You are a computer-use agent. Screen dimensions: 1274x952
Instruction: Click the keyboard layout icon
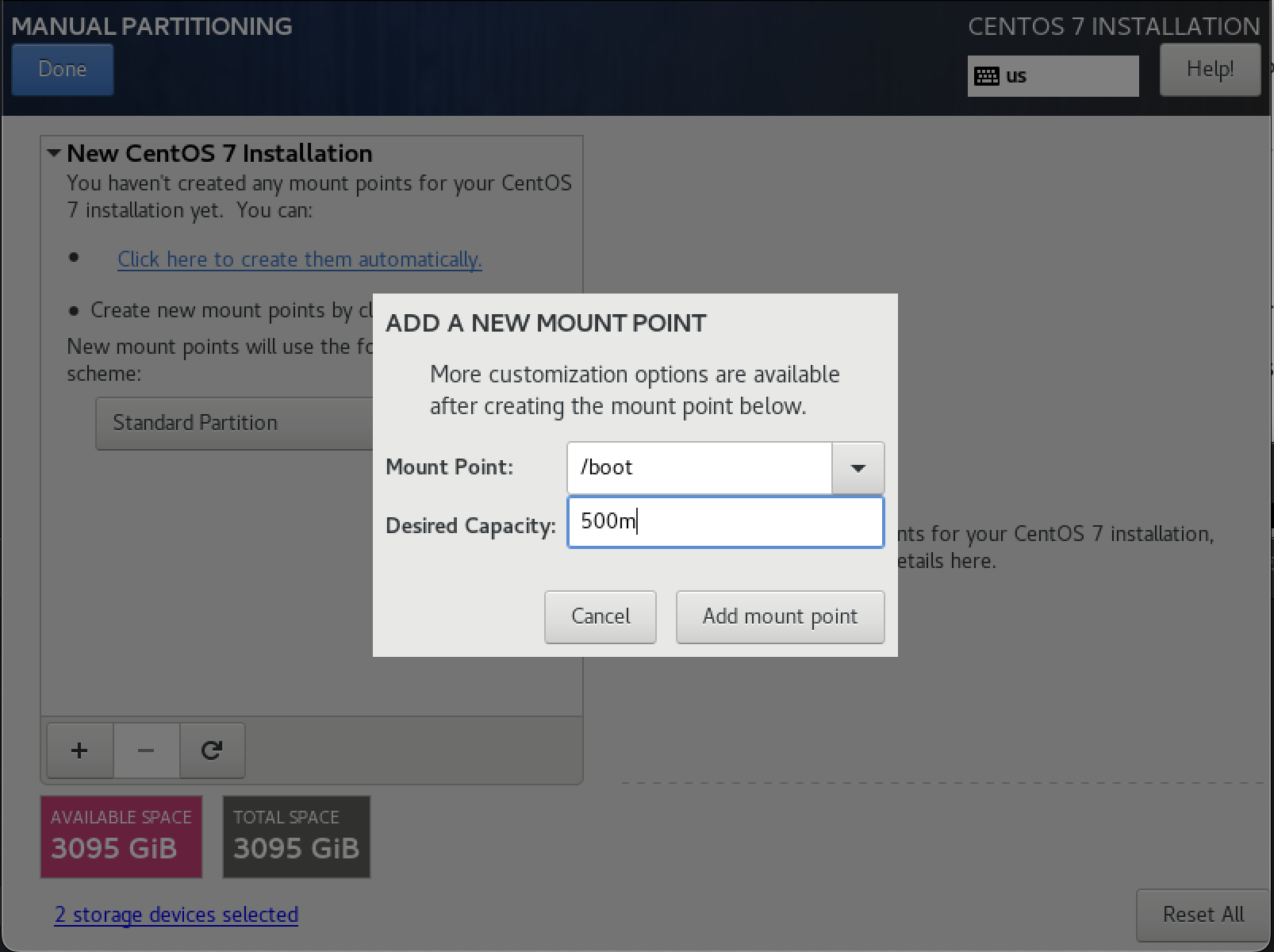986,76
